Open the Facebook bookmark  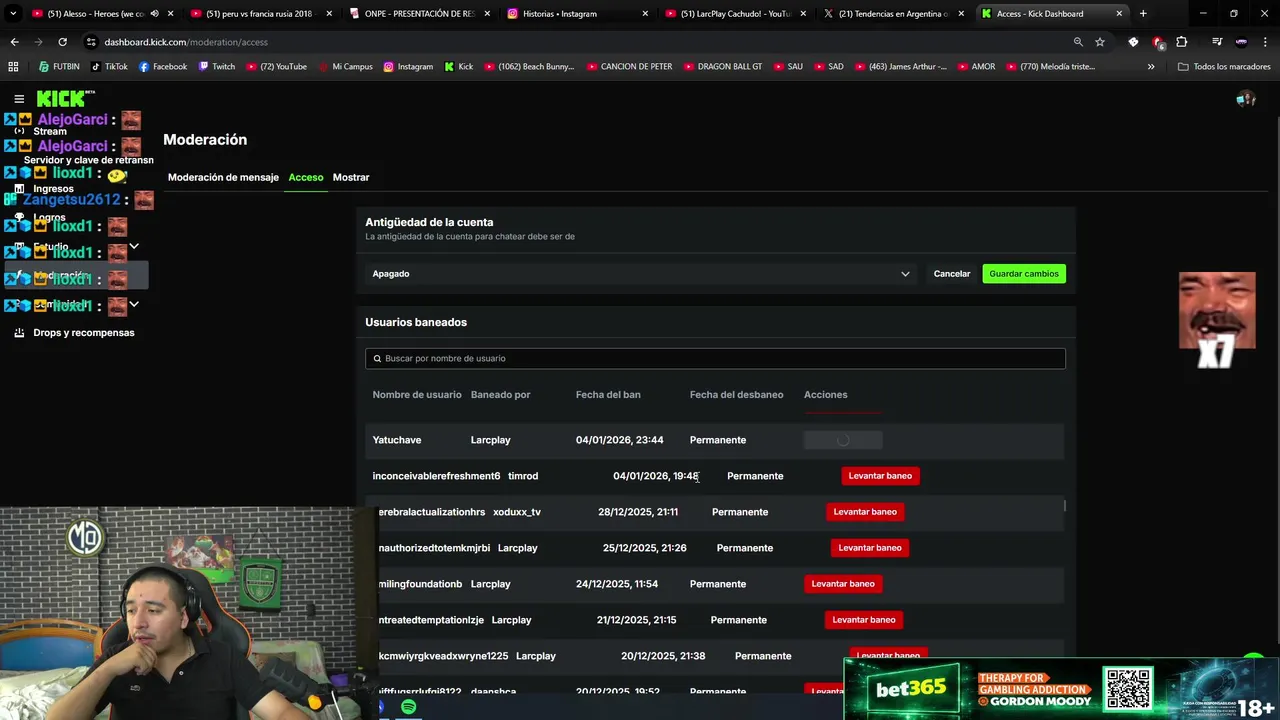(163, 66)
